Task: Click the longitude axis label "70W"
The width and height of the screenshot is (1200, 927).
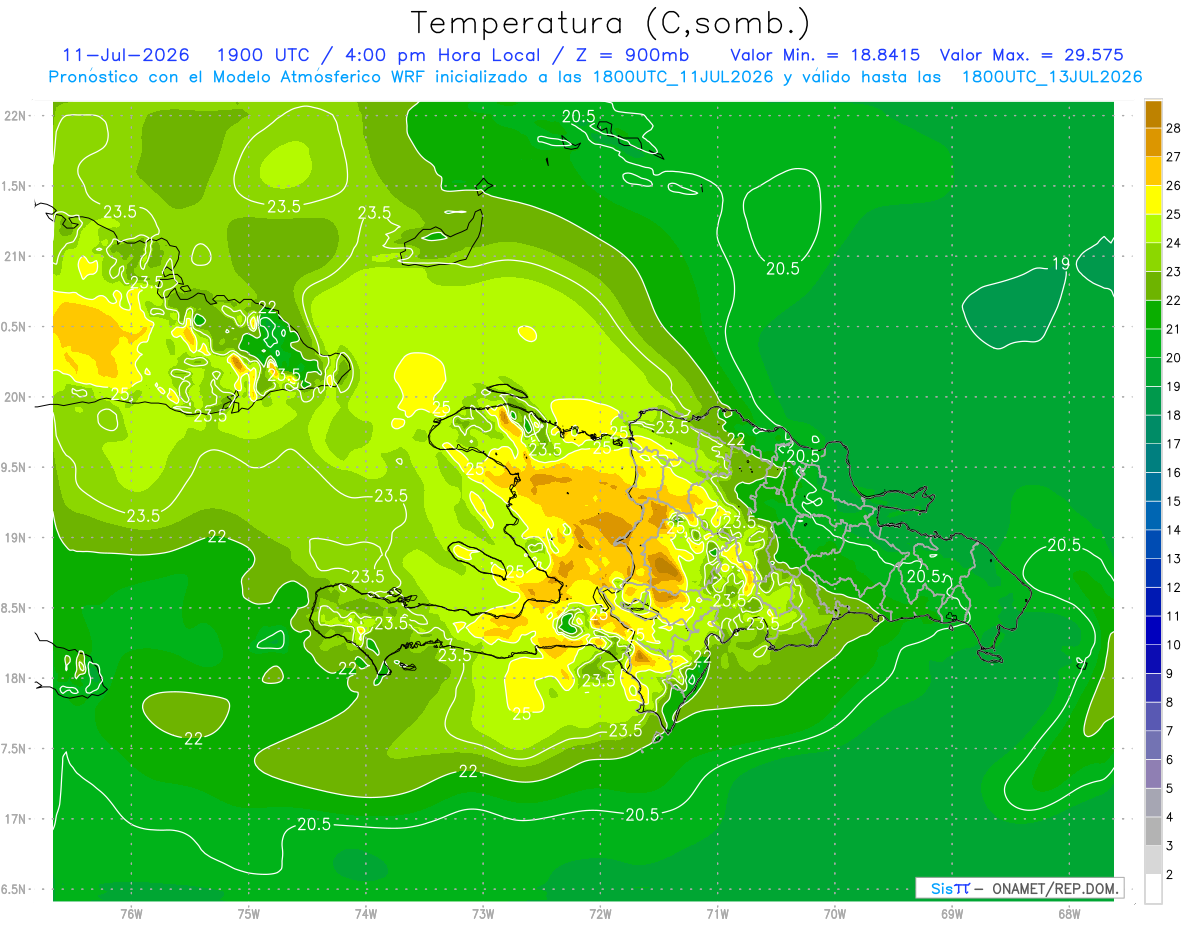Action: click(x=835, y=914)
